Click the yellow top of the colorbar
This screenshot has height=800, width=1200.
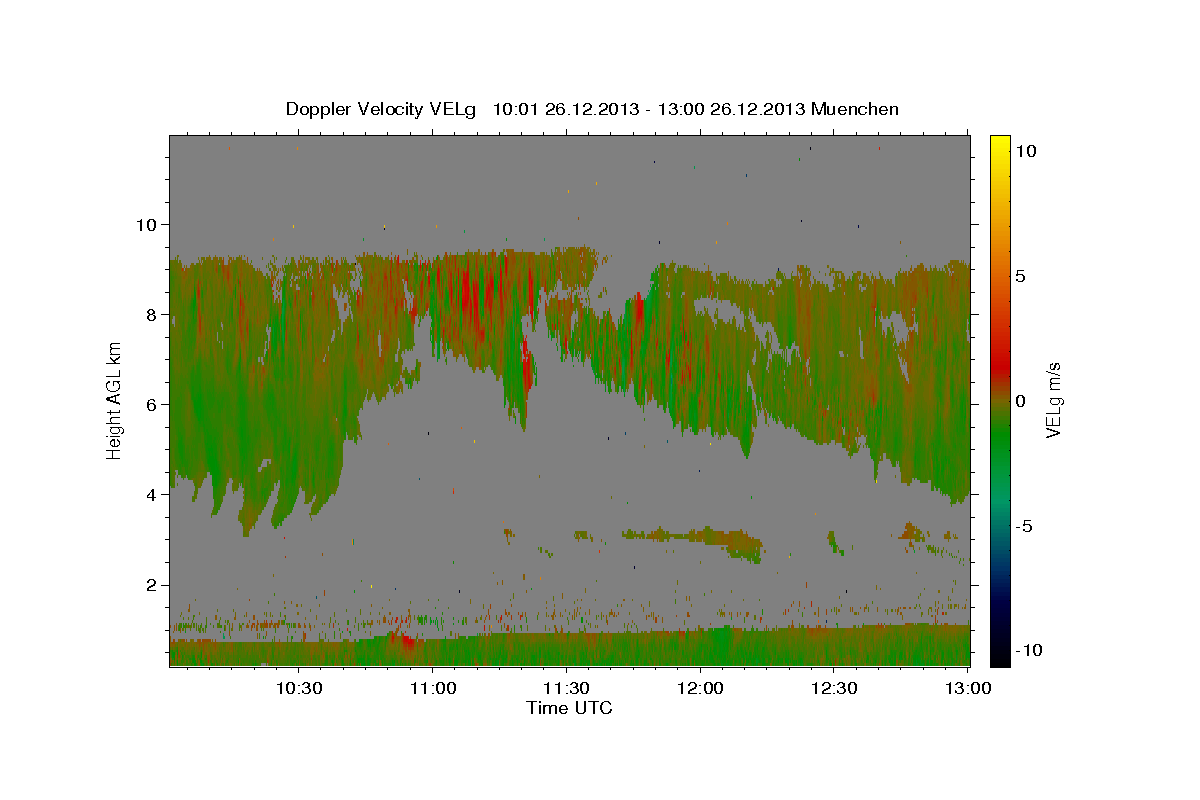pyautogui.click(x=999, y=142)
